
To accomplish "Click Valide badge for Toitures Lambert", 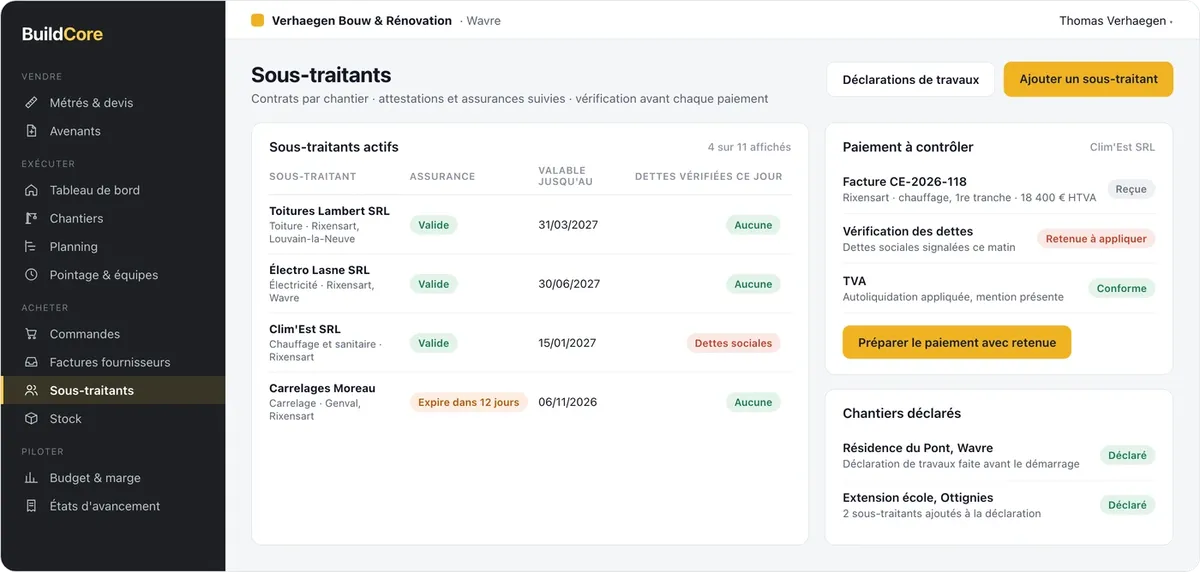I will coord(433,225).
